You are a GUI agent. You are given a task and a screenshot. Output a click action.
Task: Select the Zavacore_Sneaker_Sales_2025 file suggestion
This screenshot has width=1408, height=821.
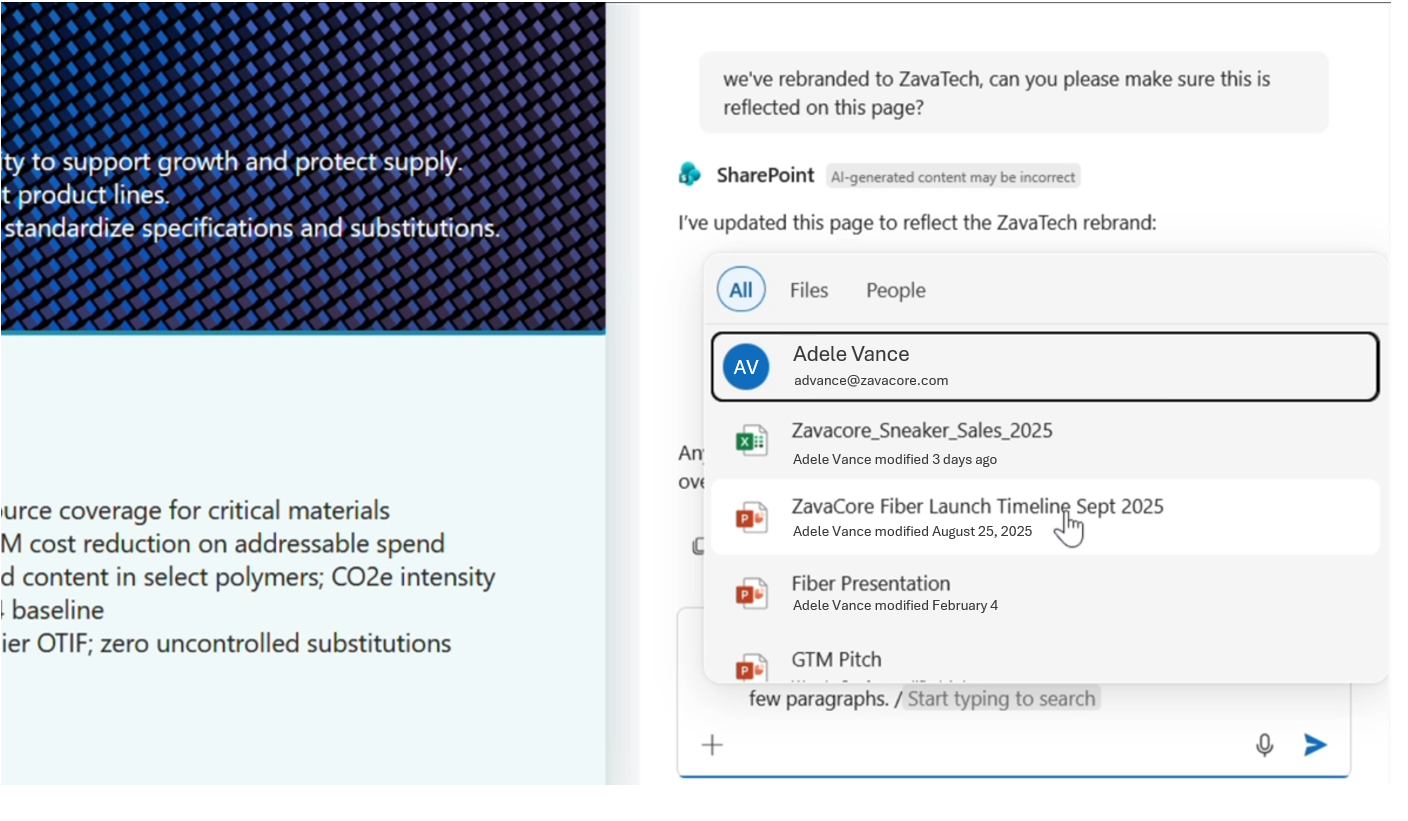pos(921,431)
